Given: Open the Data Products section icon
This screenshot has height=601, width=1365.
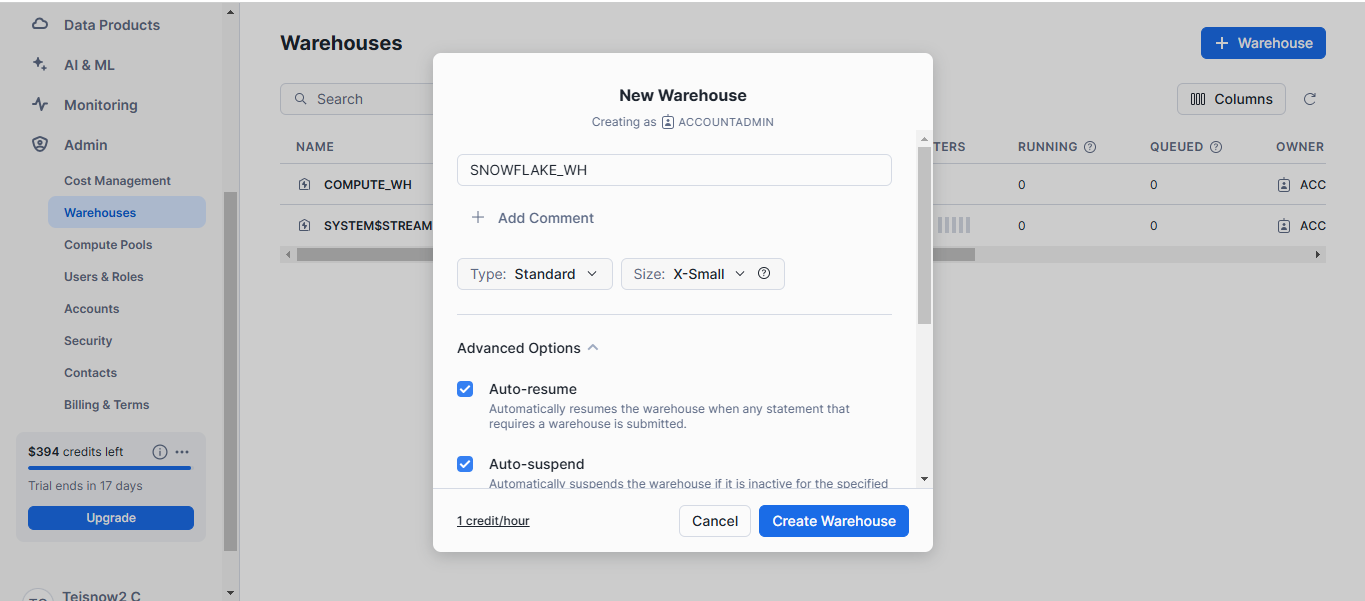Looking at the screenshot, I should (x=40, y=24).
